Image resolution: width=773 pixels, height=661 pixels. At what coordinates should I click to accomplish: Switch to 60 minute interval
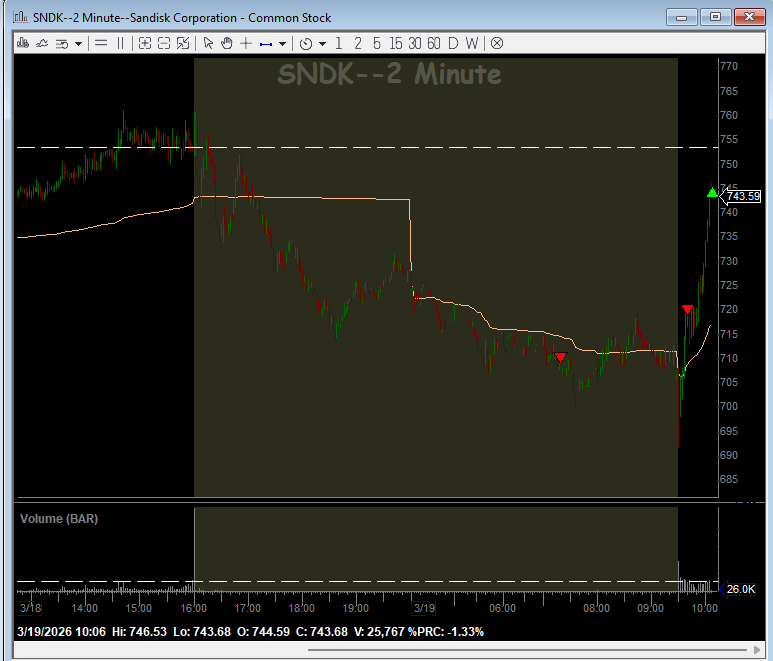[x=434, y=43]
